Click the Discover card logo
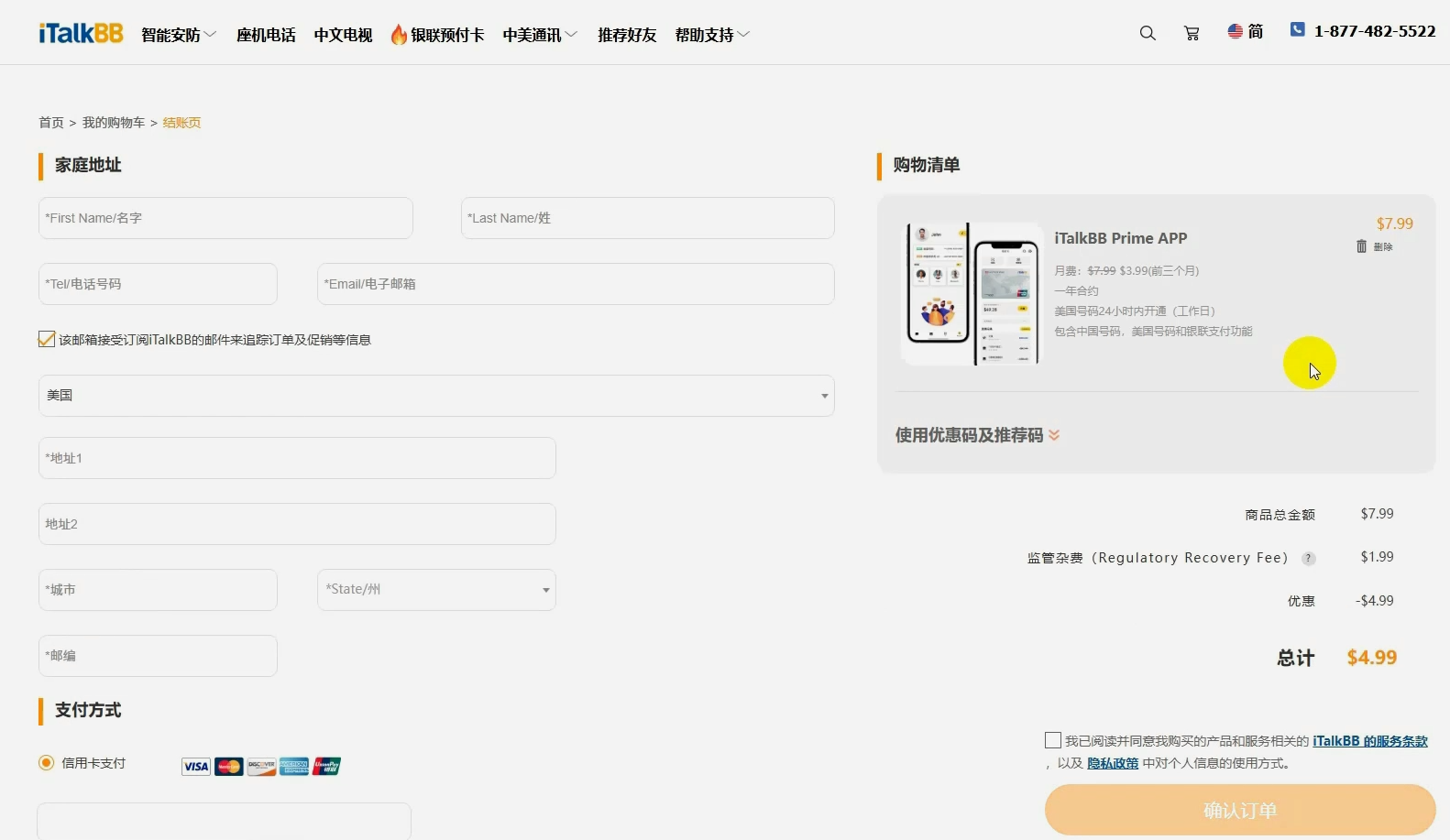The image size is (1450, 840). tap(261, 766)
